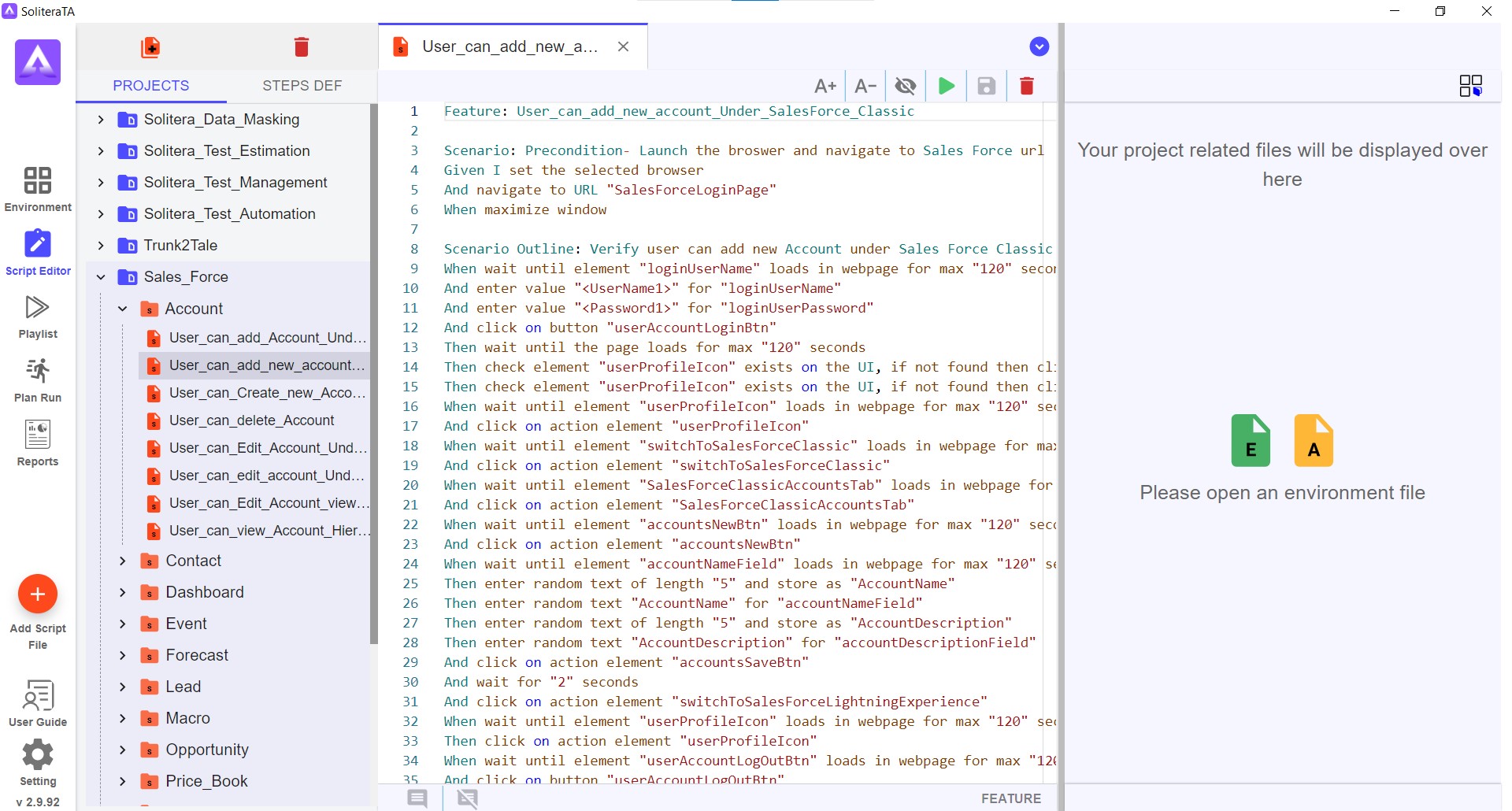
Task: Decrease editor font size with A-
Action: pyautogui.click(x=865, y=86)
